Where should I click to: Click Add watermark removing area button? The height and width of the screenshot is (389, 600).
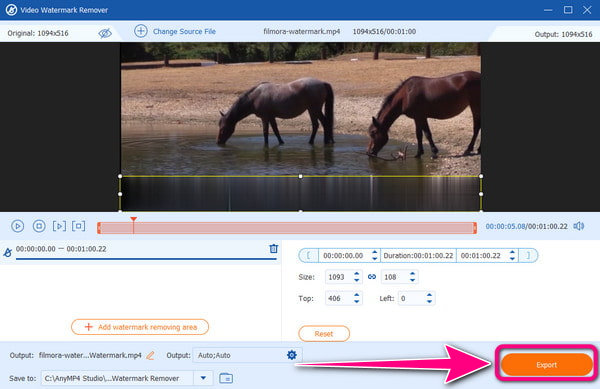coord(140,327)
